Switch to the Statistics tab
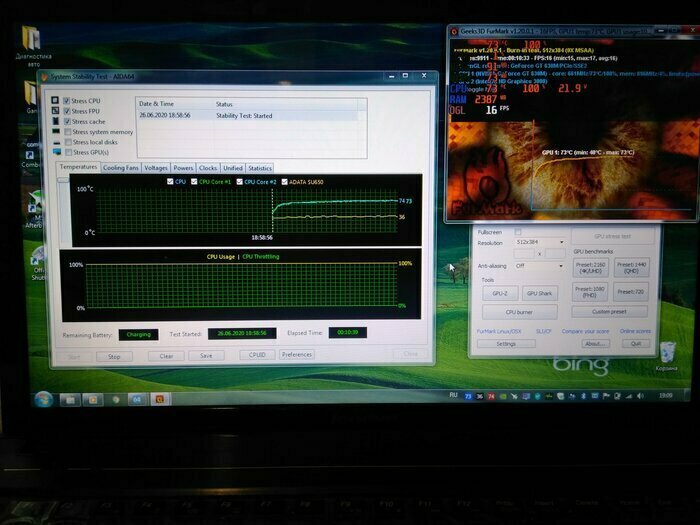 [260, 168]
